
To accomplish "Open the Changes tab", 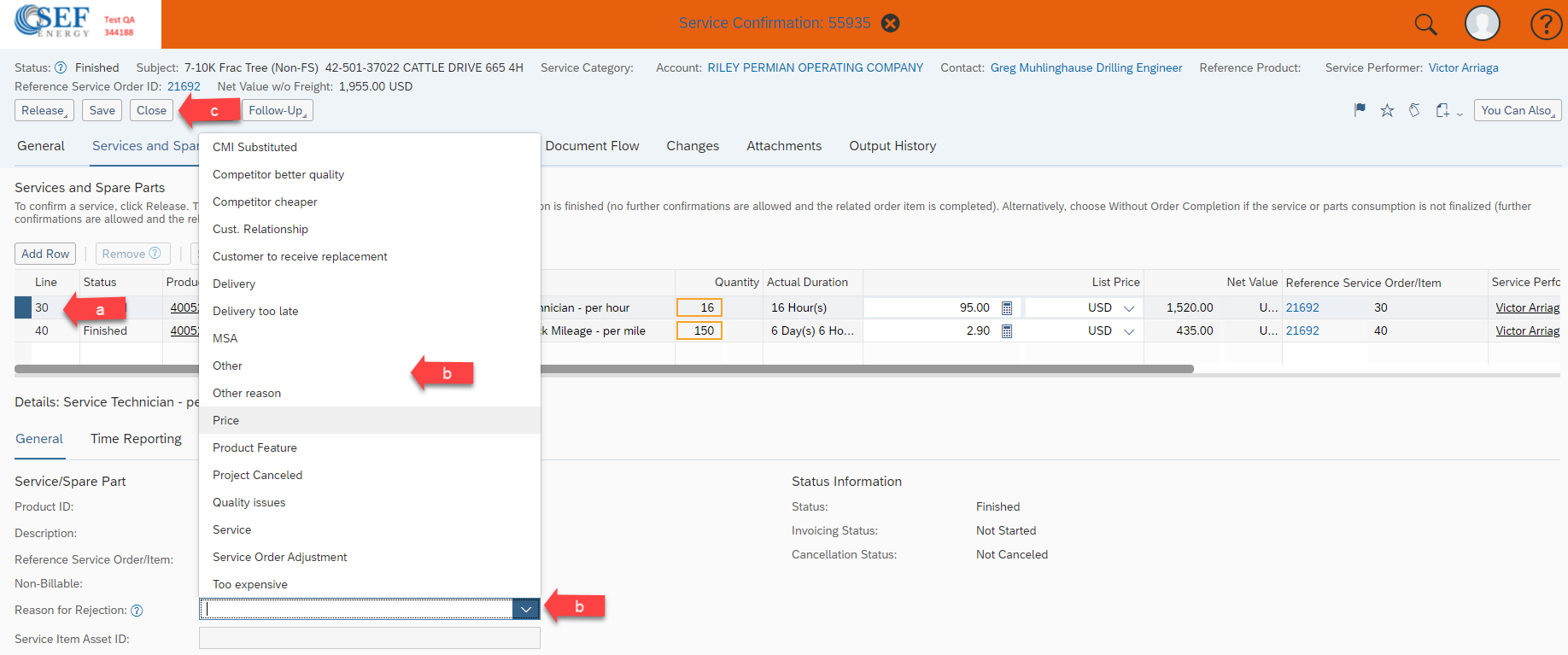I will (x=693, y=146).
